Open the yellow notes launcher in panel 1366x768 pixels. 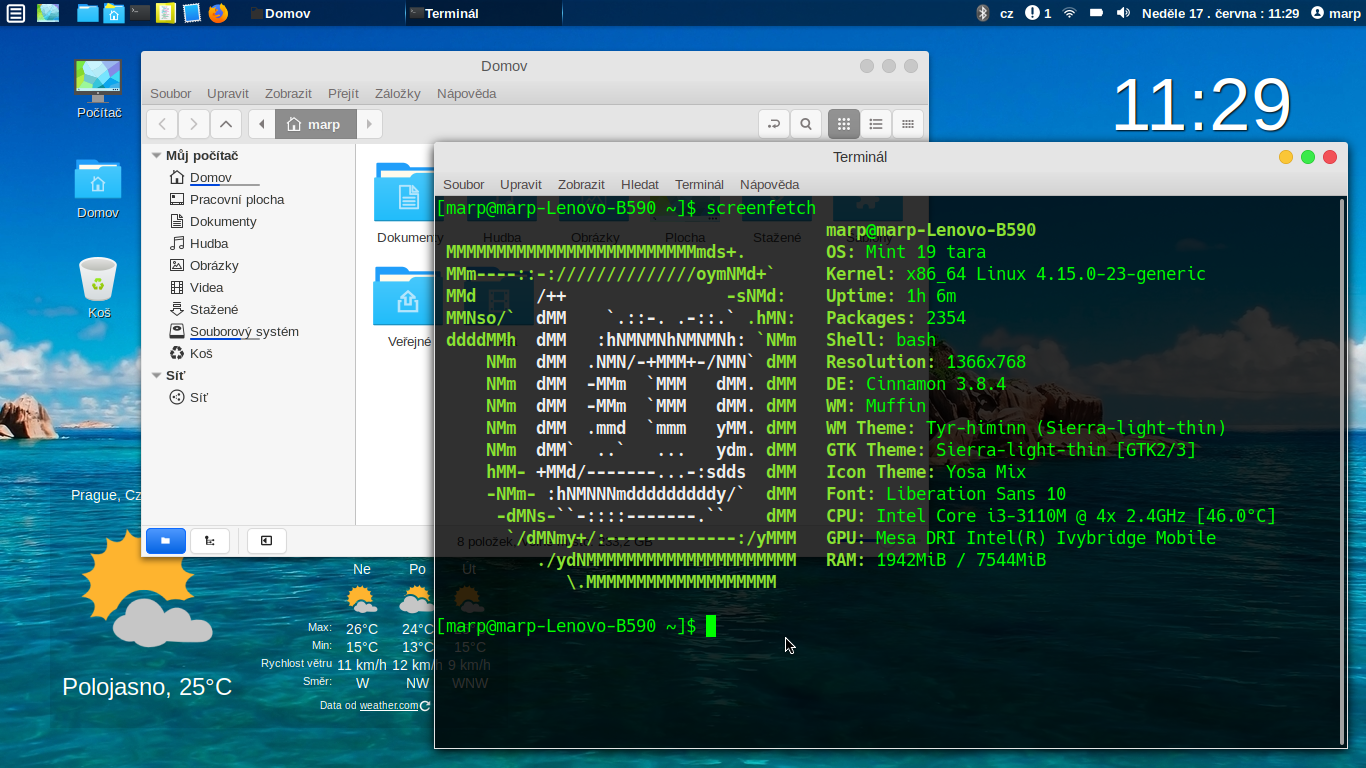(166, 13)
